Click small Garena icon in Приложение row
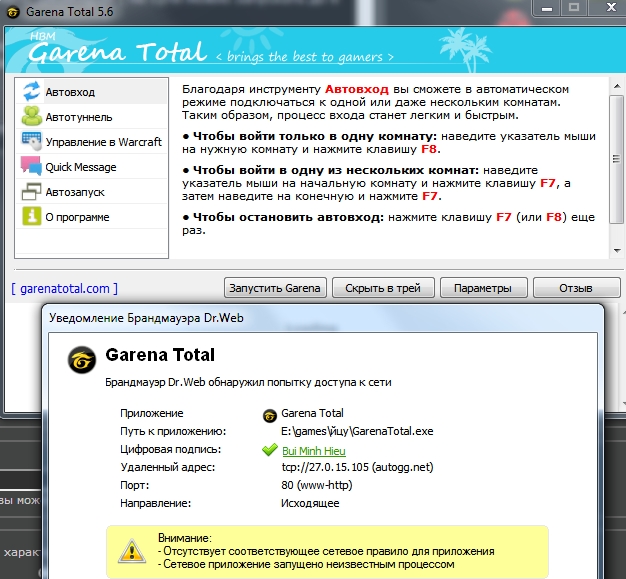 coord(269,414)
